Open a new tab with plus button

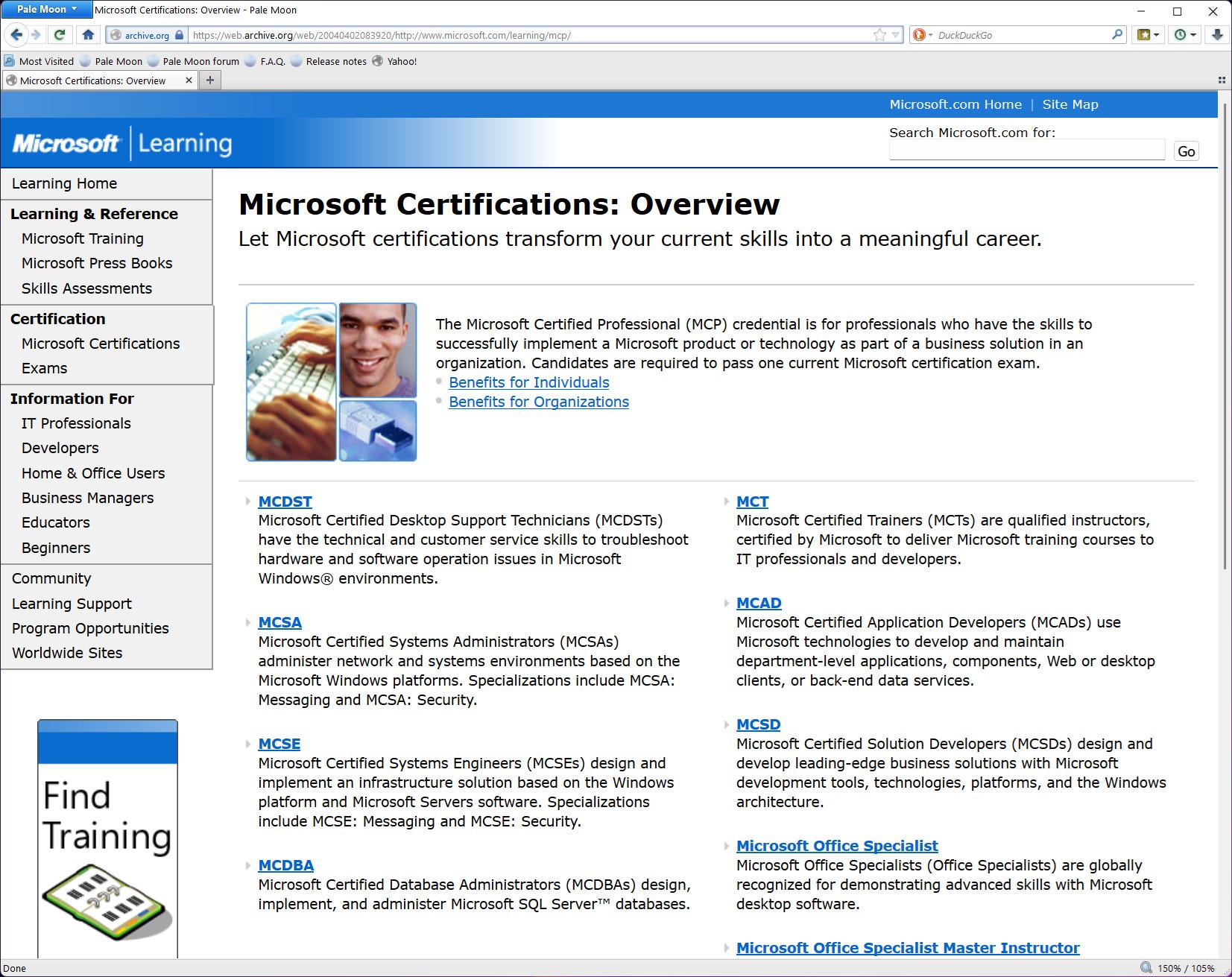tap(210, 80)
